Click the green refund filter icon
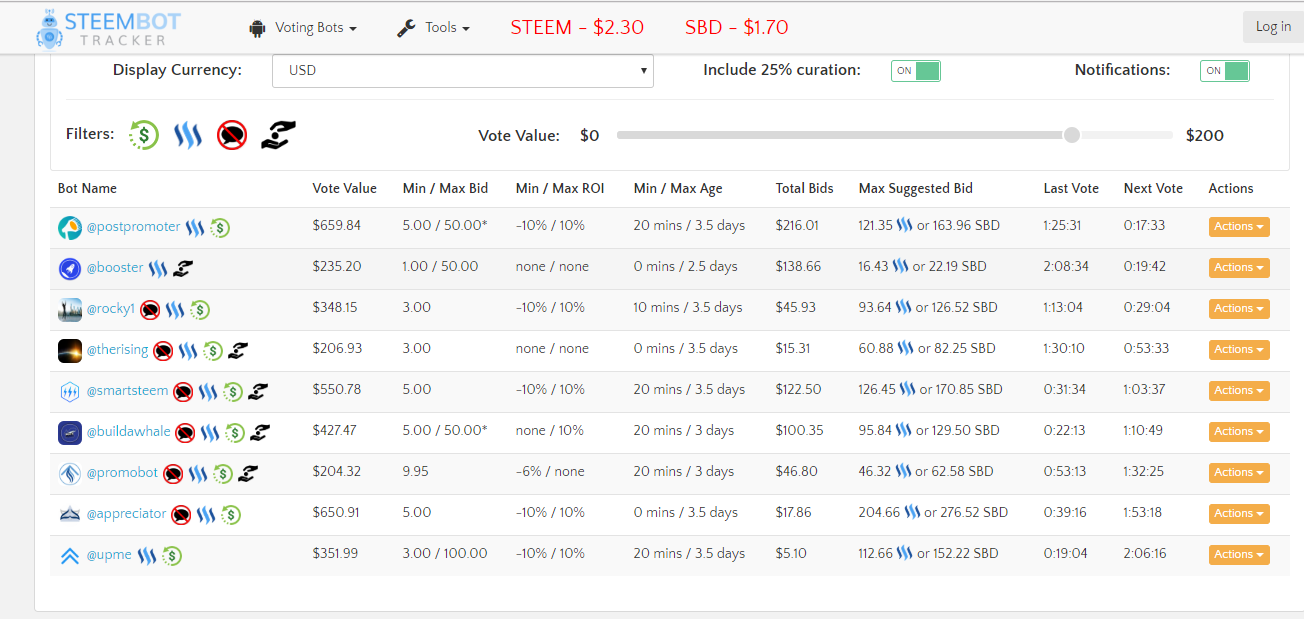Screen dimensions: 1304x619 point(144,135)
